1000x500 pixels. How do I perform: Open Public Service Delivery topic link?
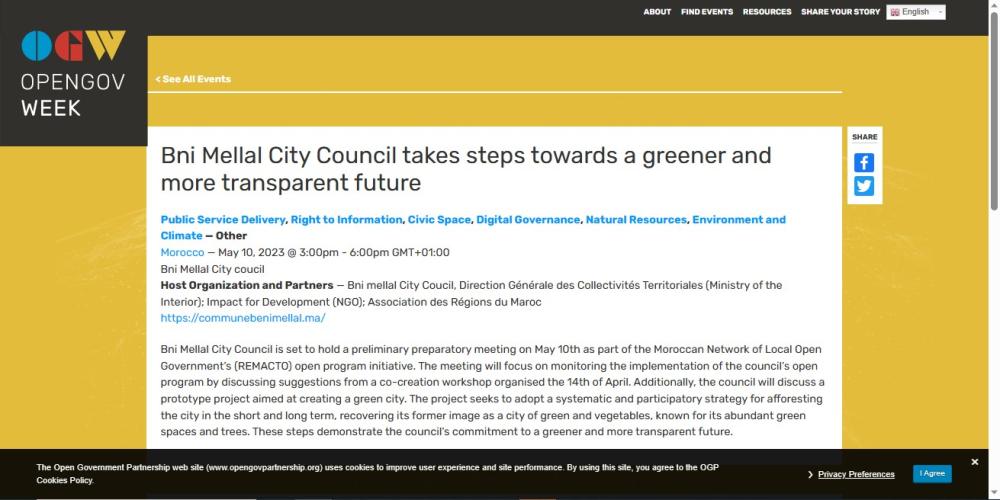[x=223, y=219]
